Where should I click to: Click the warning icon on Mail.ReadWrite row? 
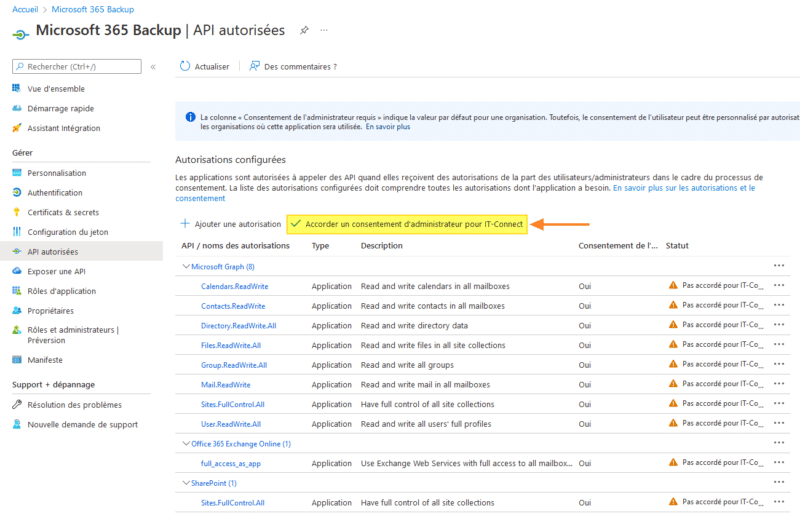(673, 384)
